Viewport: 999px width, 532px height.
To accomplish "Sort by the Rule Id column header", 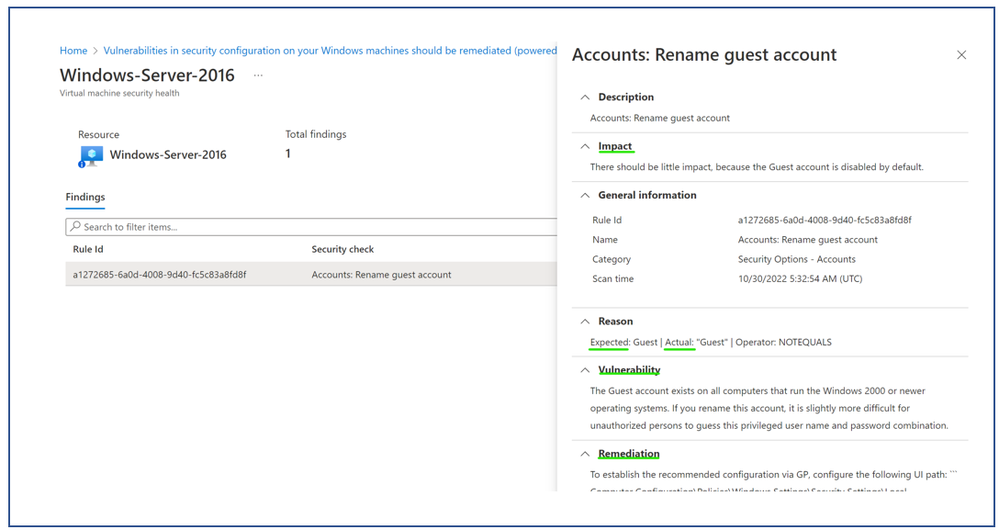I will click(x=88, y=249).
